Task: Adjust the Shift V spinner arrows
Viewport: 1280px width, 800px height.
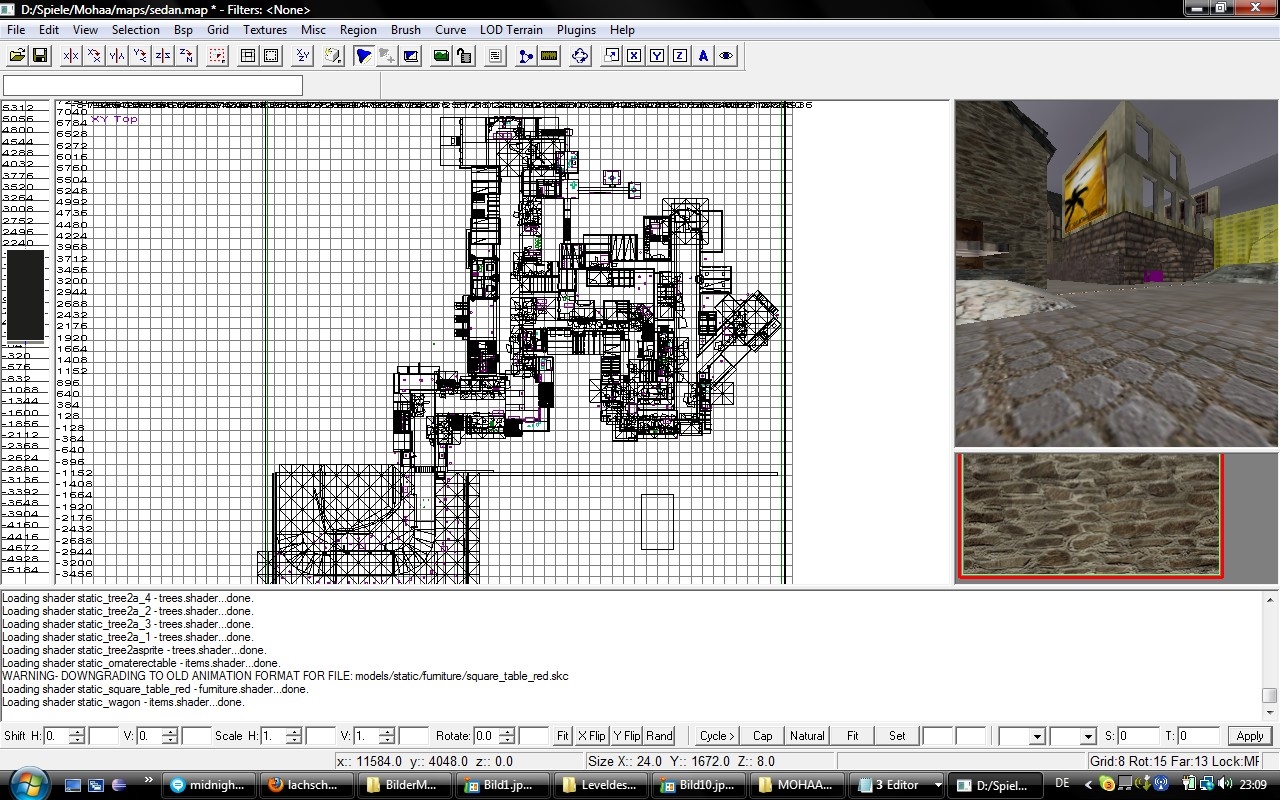Action: tap(170, 736)
